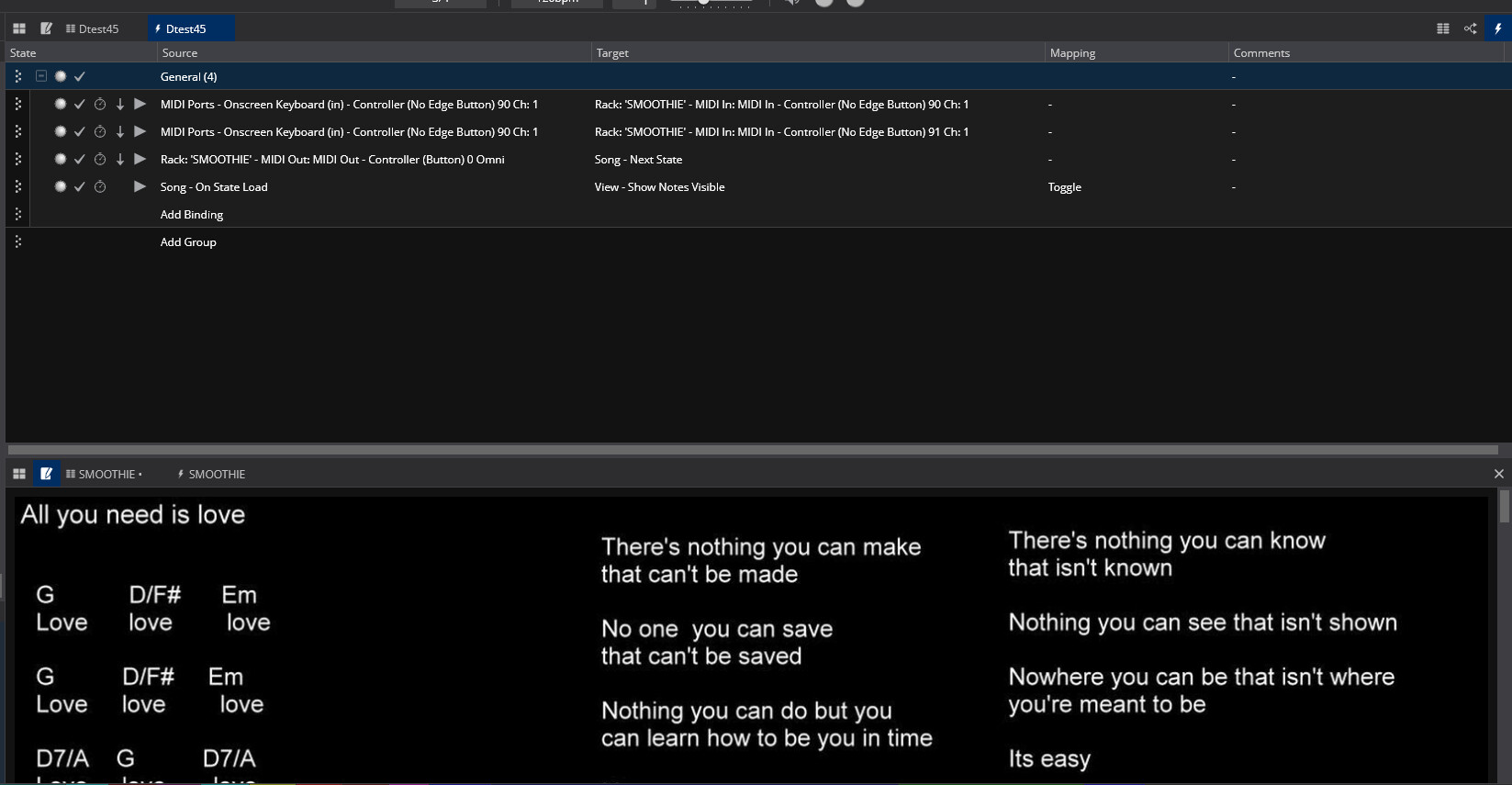Toggle the activity indicator on the General group row

(61, 76)
